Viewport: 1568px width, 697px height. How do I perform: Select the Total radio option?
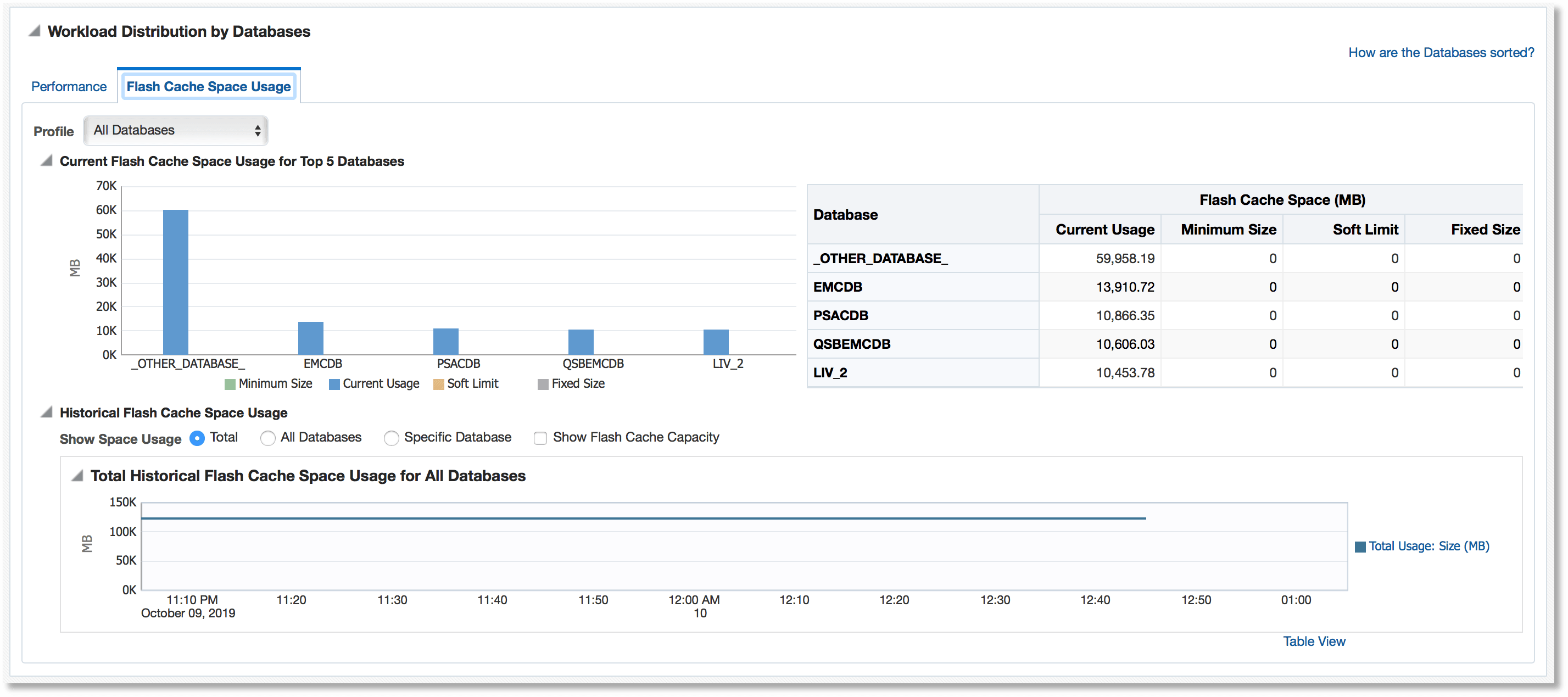197,438
